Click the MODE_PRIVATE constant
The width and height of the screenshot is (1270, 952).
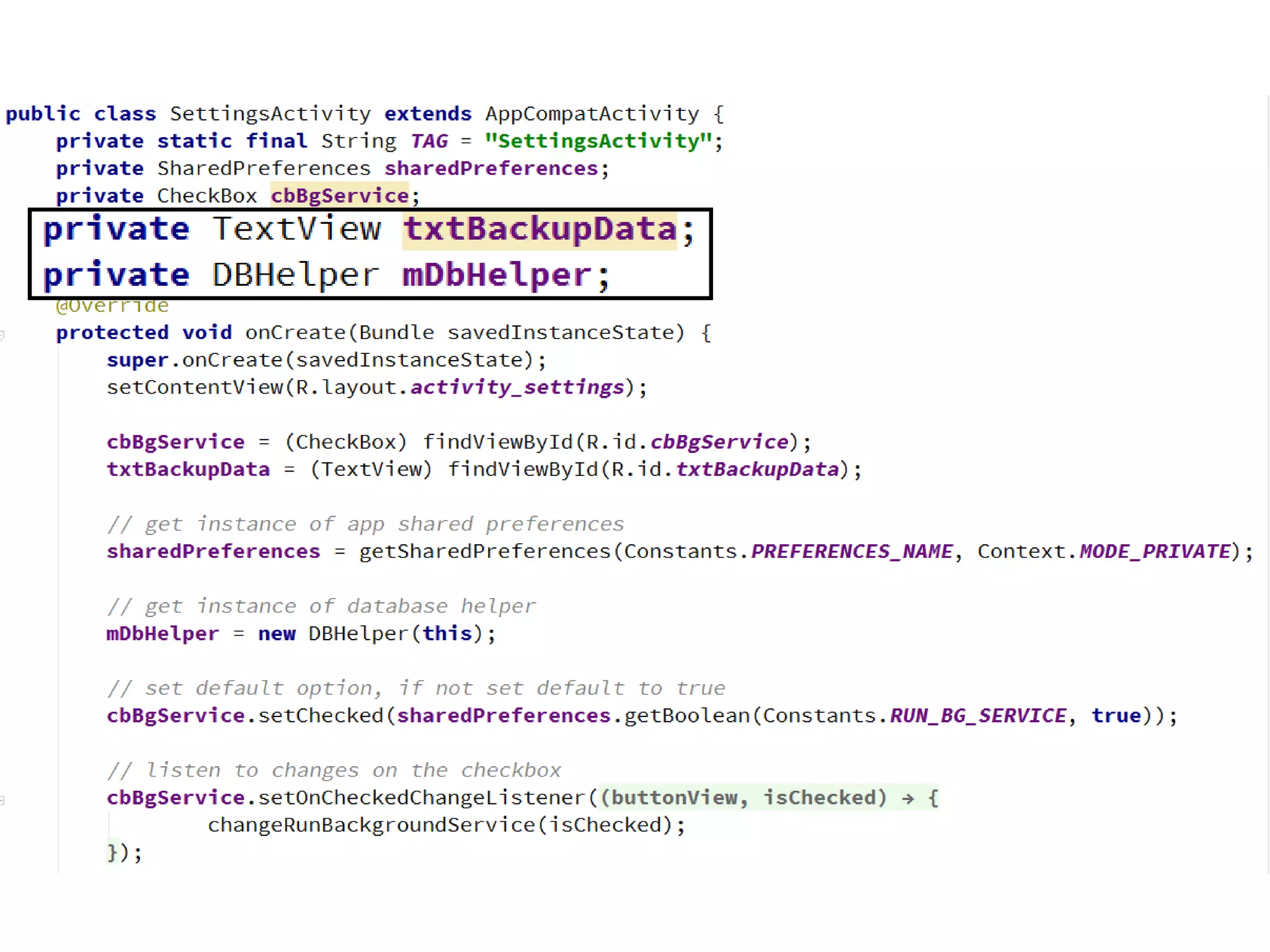tap(1155, 552)
